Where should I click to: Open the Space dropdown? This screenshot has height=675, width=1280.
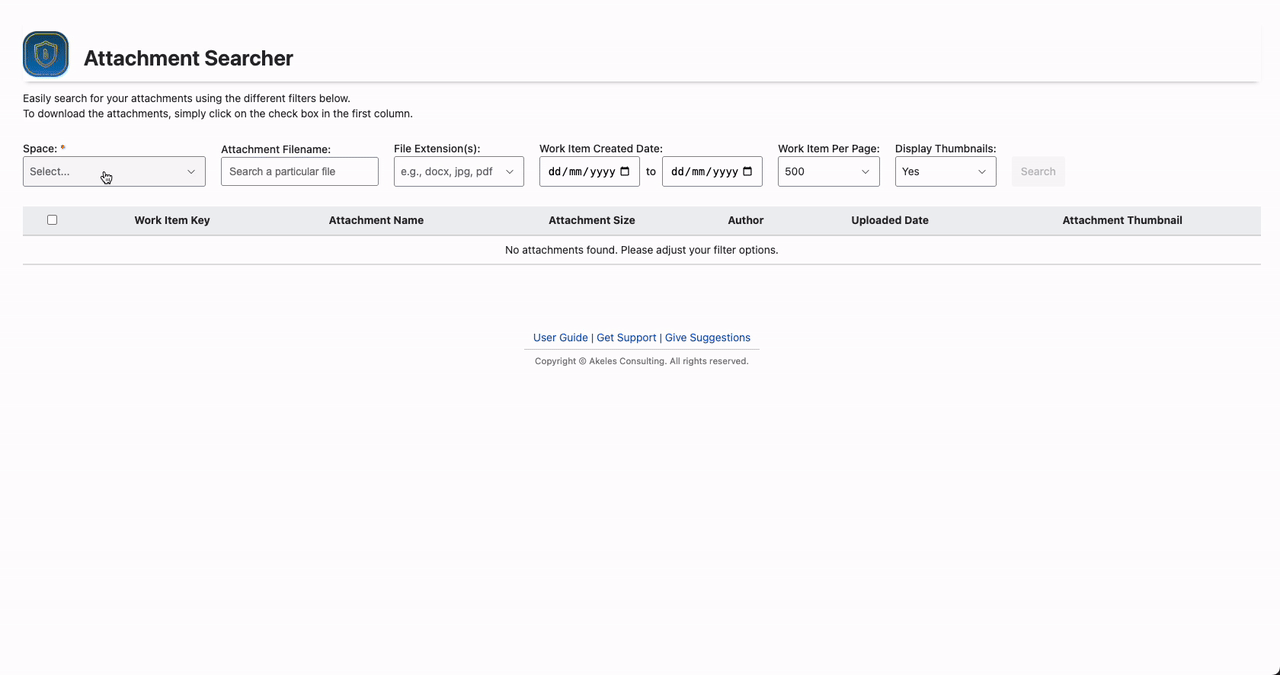[114, 171]
